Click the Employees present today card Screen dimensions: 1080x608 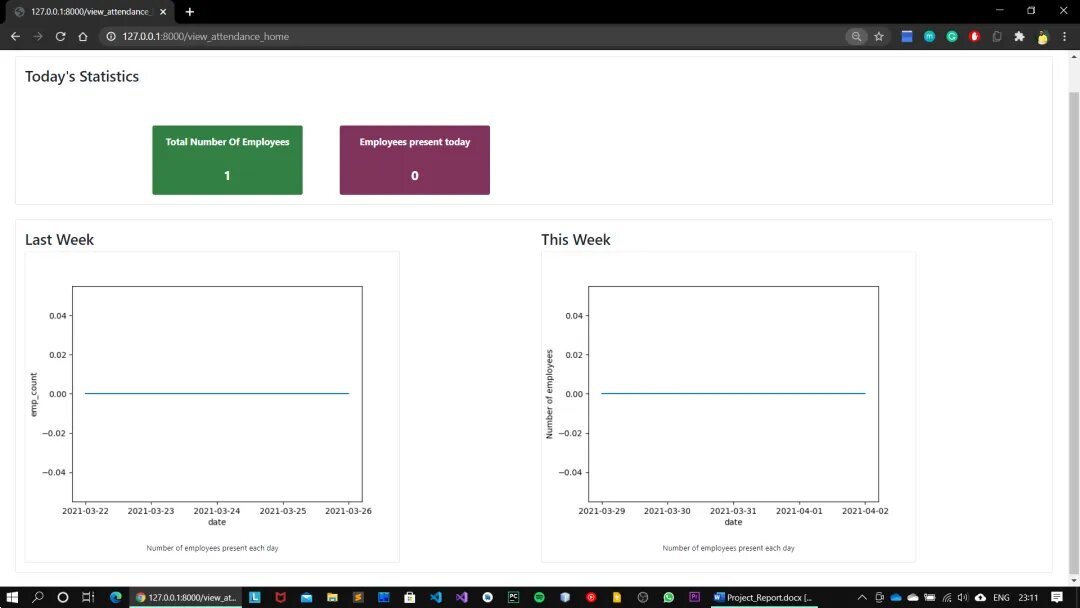[415, 160]
